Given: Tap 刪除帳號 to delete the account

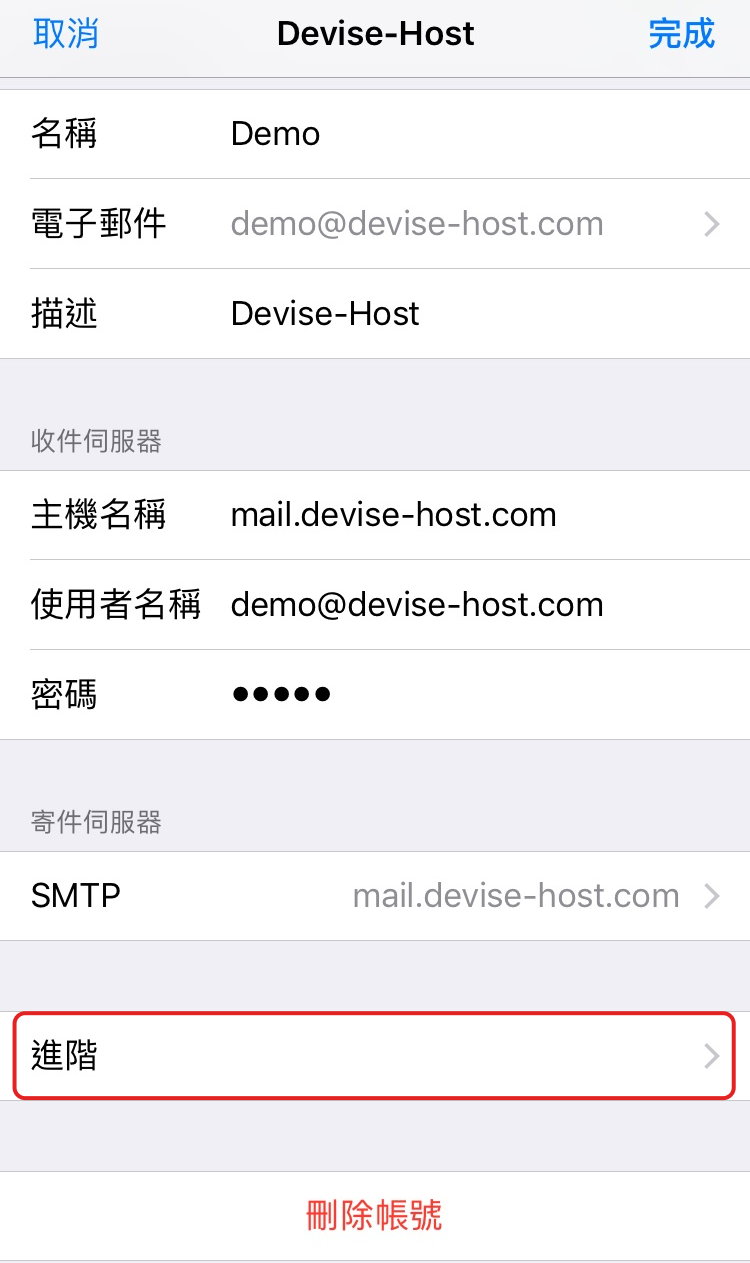Looking at the screenshot, I should [x=374, y=1216].
